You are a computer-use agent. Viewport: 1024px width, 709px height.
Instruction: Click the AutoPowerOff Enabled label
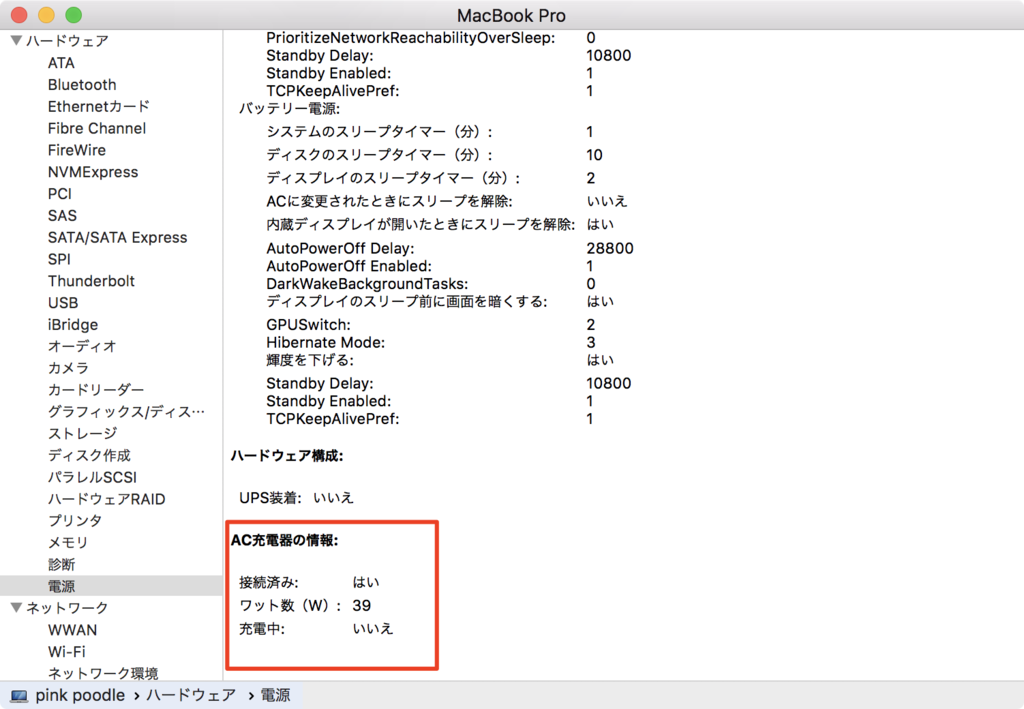click(349, 266)
